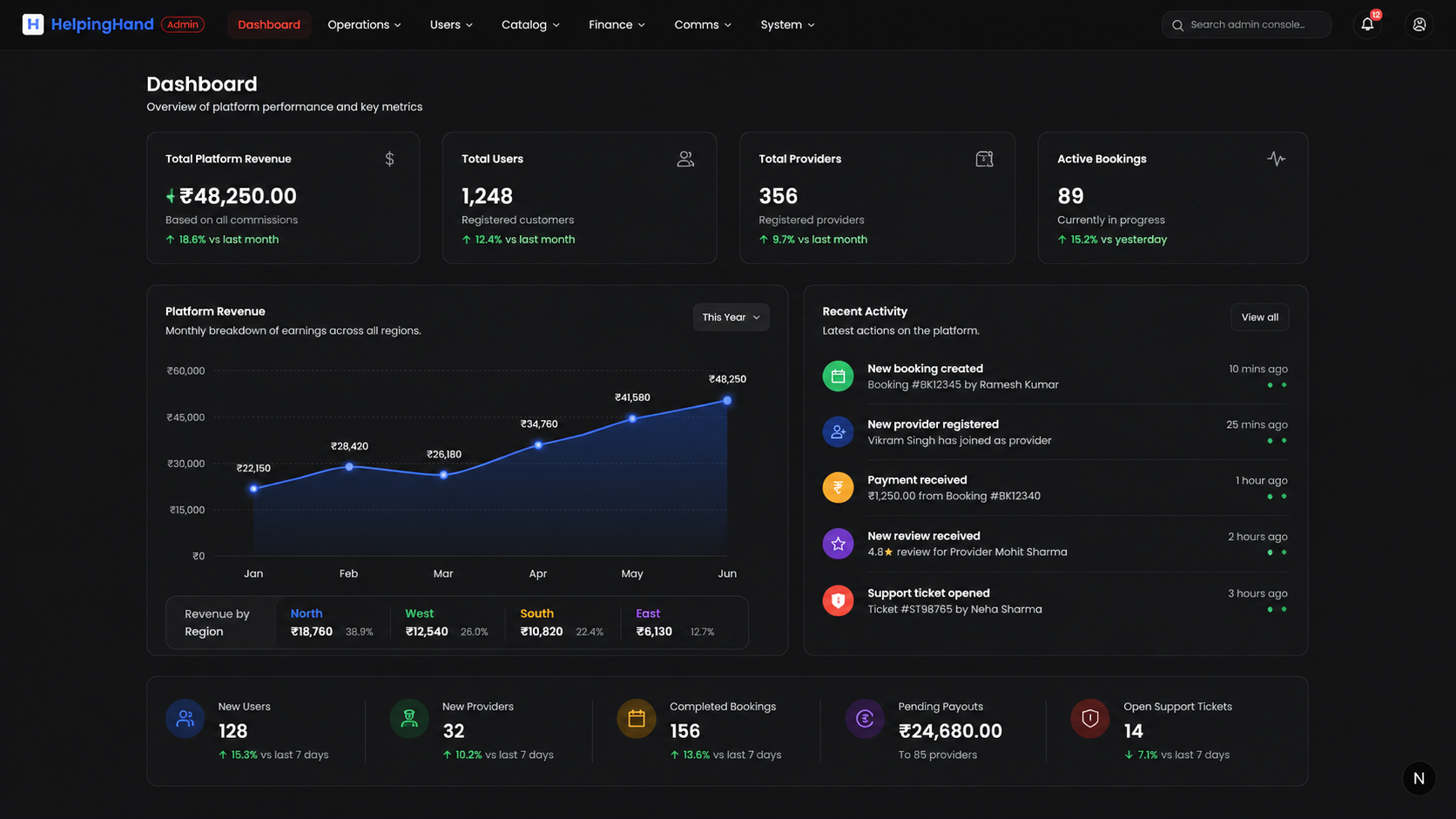Click the HelpingHand logo icon
The height and width of the screenshot is (819, 1456).
(x=33, y=24)
